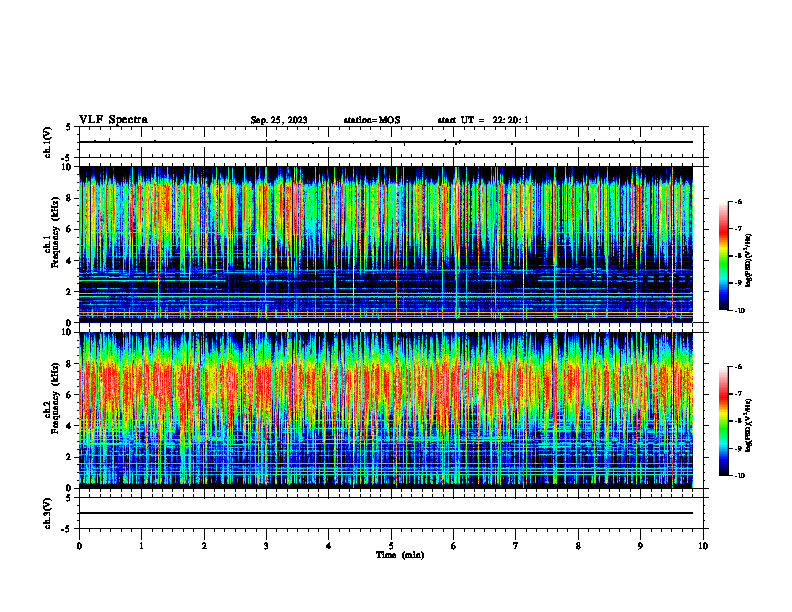Viewport: 792px width, 612px height.
Task: Click inside the ch.1 spectrogram panel
Action: (x=386, y=244)
